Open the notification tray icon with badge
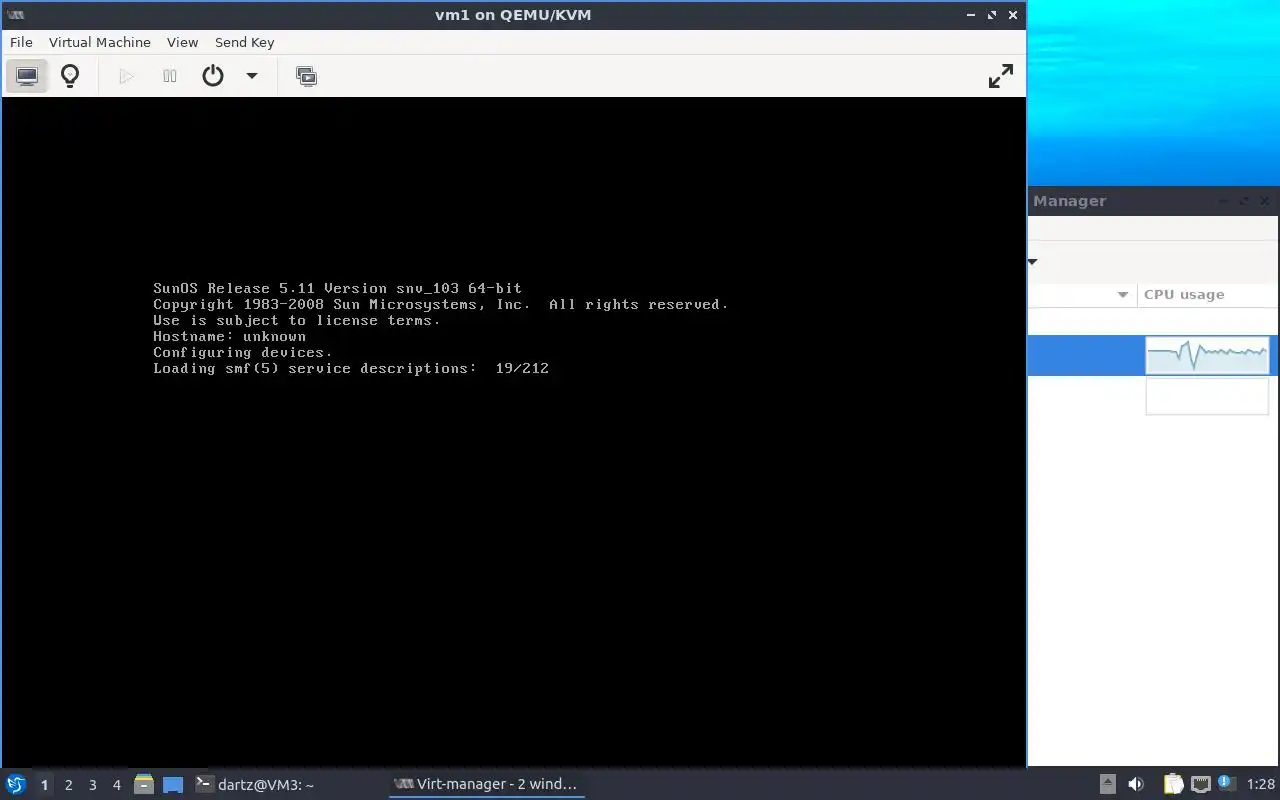The image size is (1280, 800). coord(1227,784)
